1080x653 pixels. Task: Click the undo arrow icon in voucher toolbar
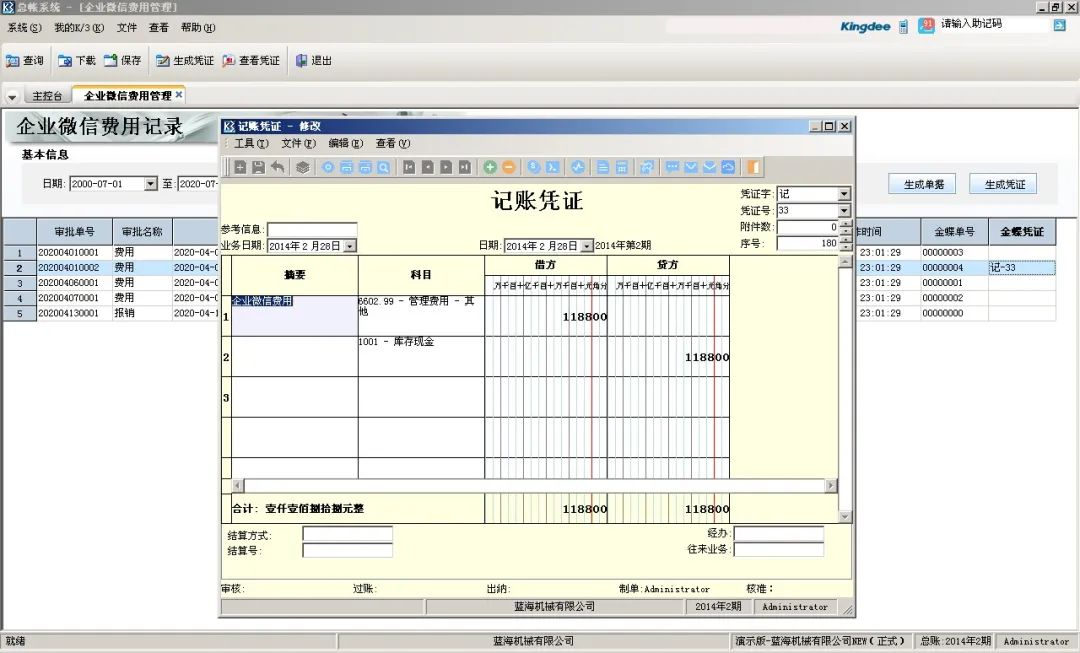coord(277,167)
